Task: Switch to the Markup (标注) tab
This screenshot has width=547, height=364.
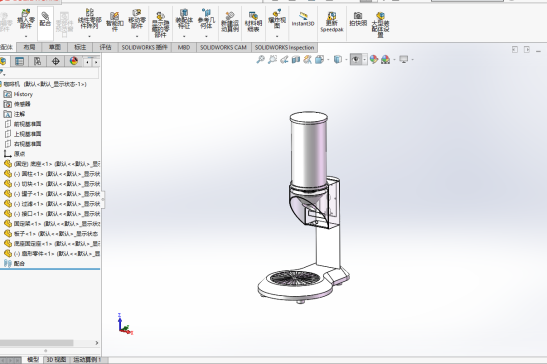Action: click(x=80, y=47)
